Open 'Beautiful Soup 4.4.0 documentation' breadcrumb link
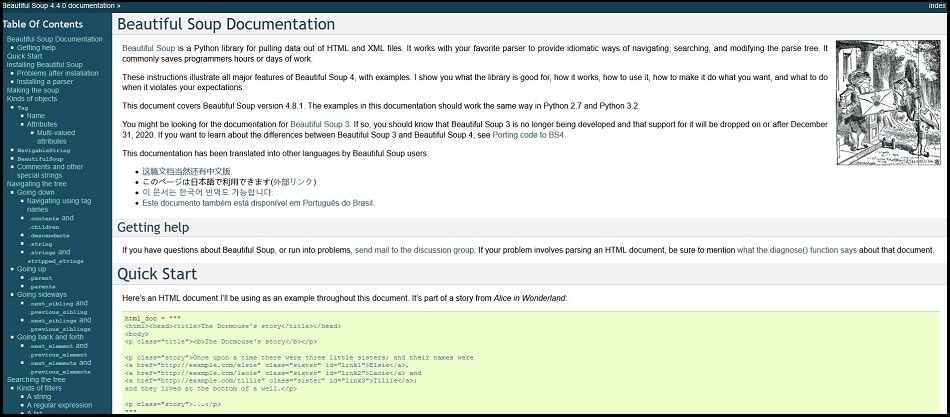This screenshot has width=950, height=417. [58, 5]
